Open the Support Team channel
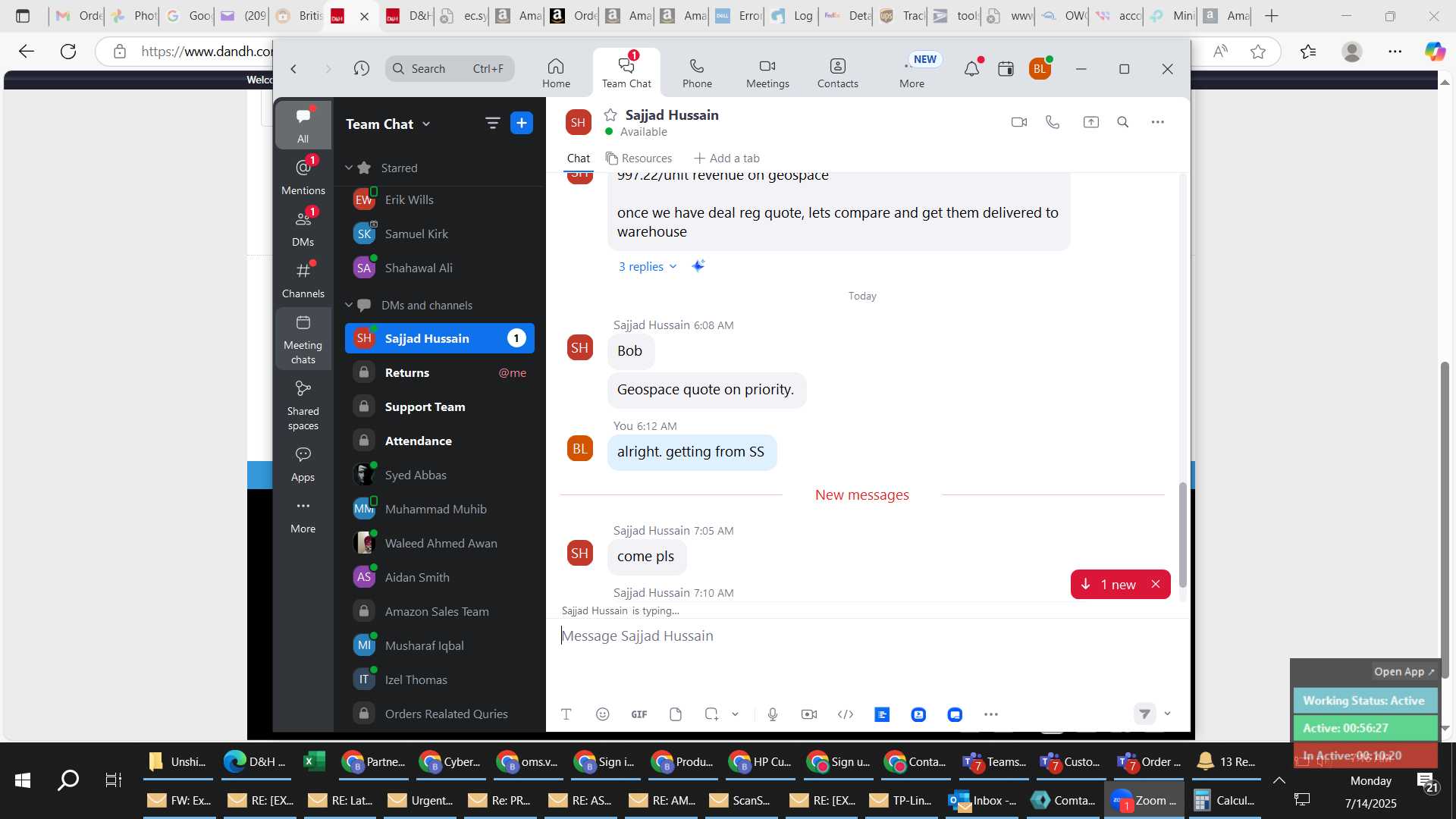 pos(440,406)
